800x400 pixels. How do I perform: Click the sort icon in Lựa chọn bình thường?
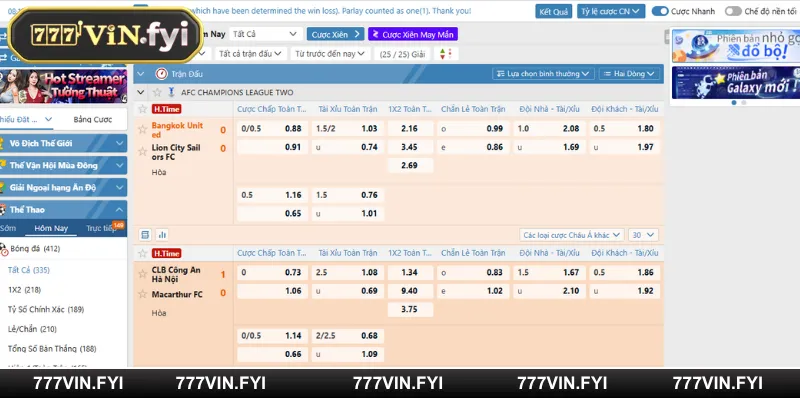(x=500, y=74)
